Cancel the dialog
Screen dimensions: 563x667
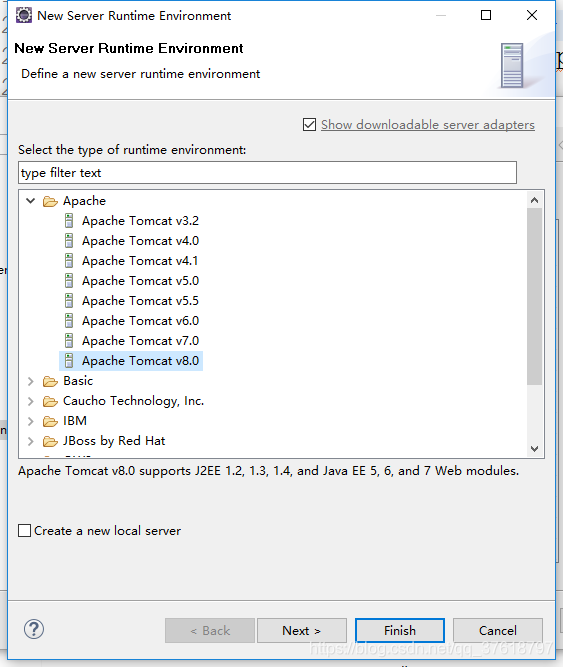[498, 630]
